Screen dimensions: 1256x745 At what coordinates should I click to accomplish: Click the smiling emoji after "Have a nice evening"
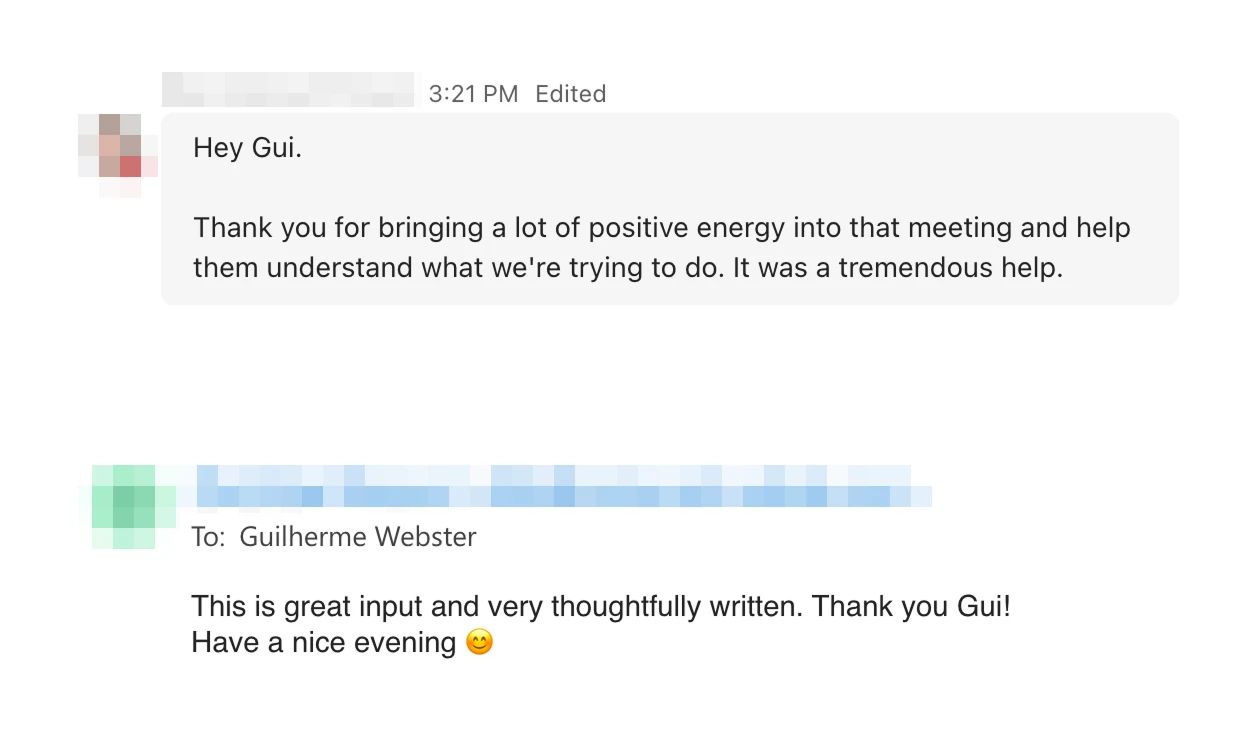[480, 642]
